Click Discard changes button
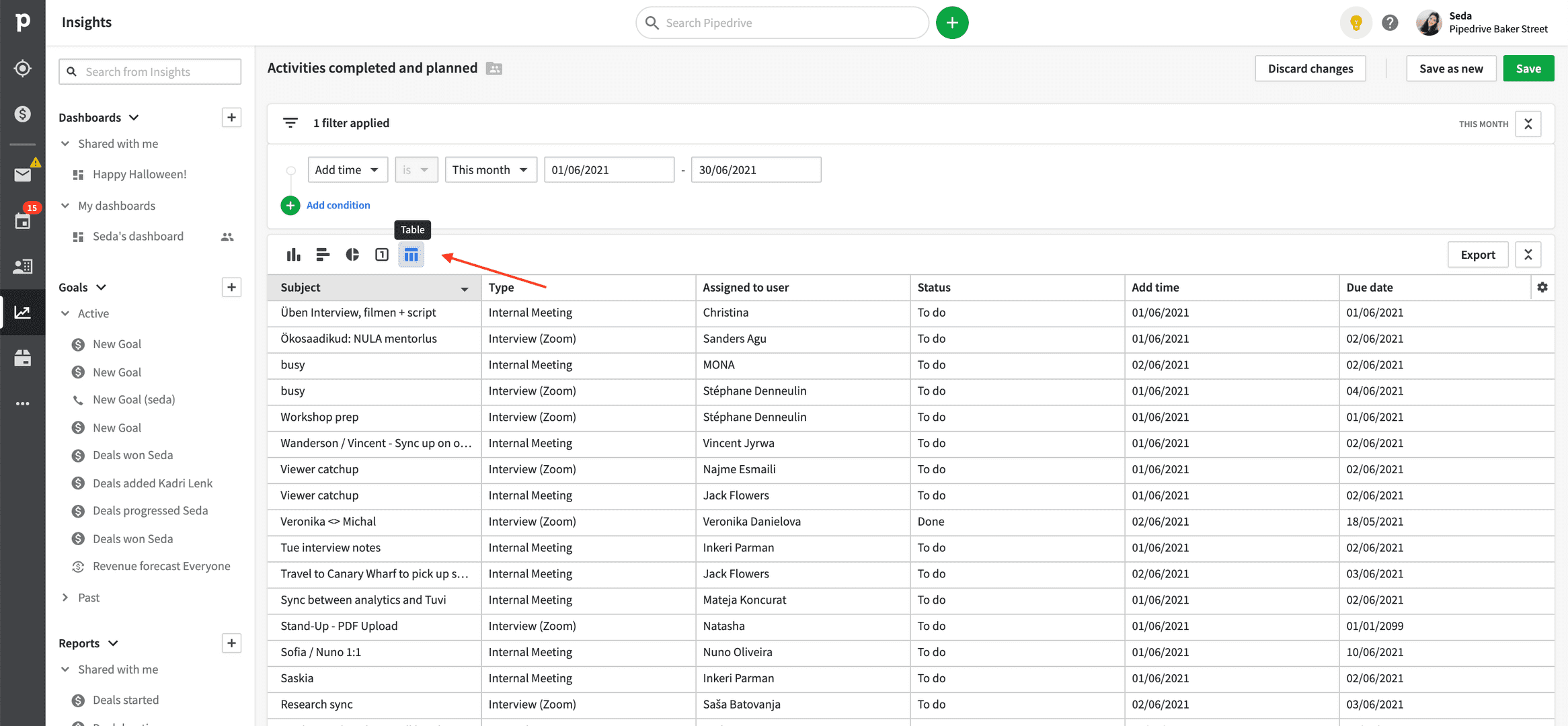 (x=1310, y=69)
